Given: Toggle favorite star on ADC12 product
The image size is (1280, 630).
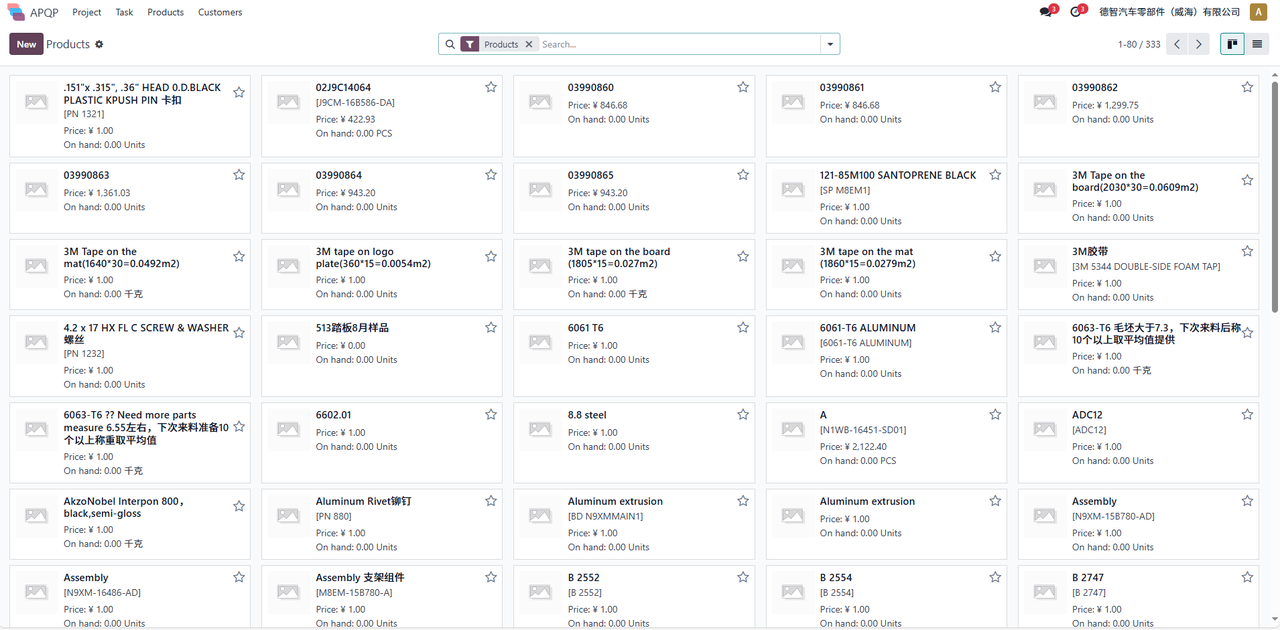Looking at the screenshot, I should [1247, 415].
